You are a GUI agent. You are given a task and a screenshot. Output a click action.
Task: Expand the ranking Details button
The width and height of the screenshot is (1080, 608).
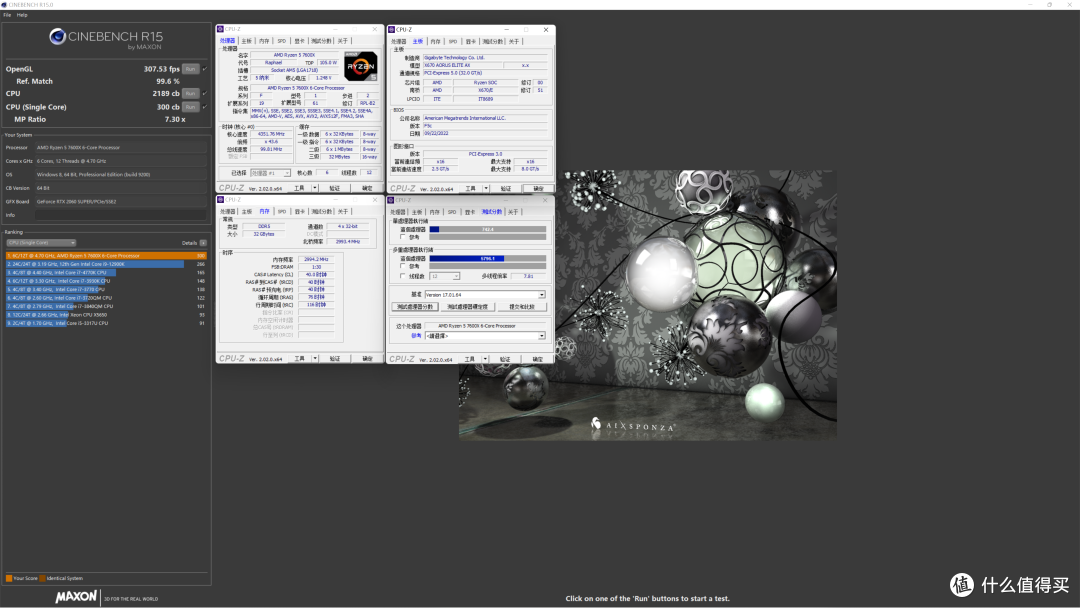click(203, 242)
